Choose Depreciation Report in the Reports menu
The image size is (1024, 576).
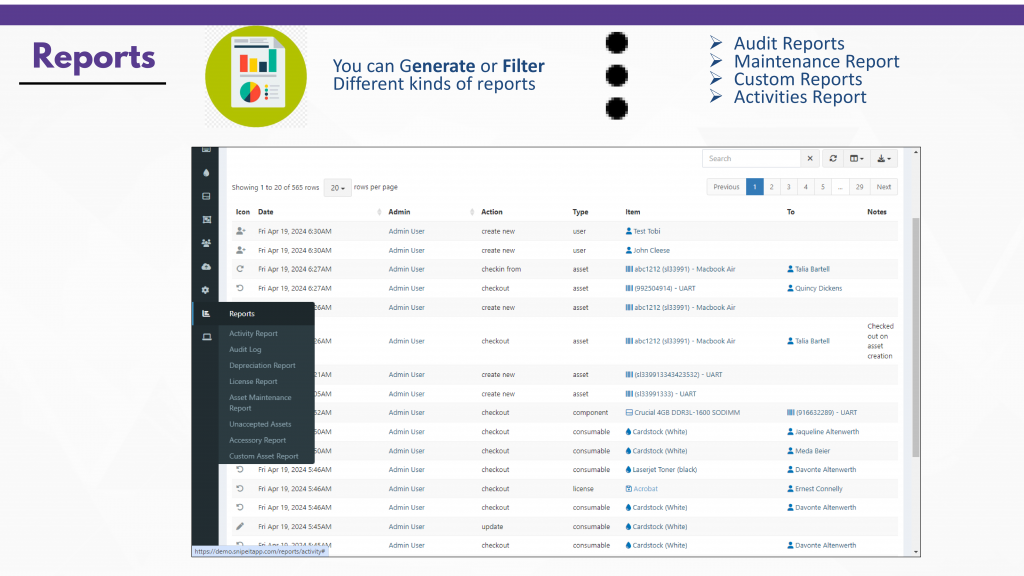[262, 366]
